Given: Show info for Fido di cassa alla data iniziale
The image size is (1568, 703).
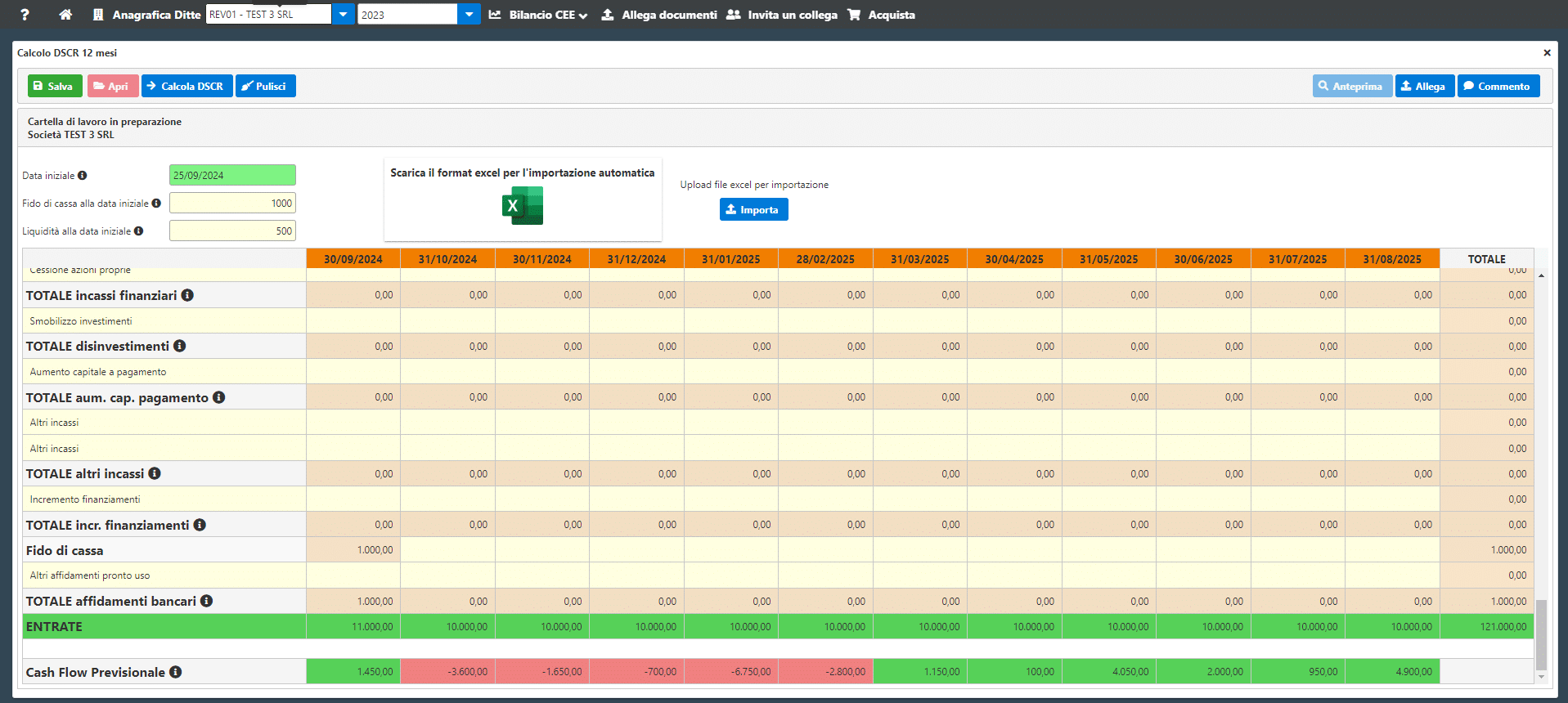Looking at the screenshot, I should tap(156, 204).
